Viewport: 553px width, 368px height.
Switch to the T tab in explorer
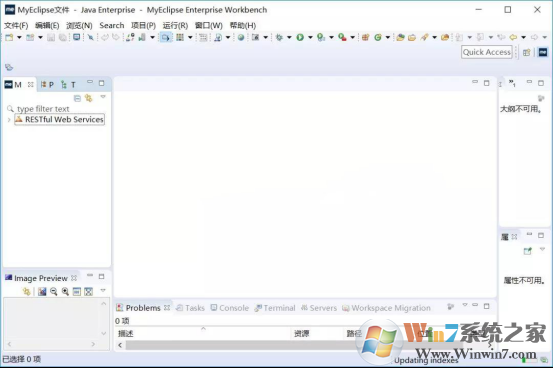click(68, 85)
